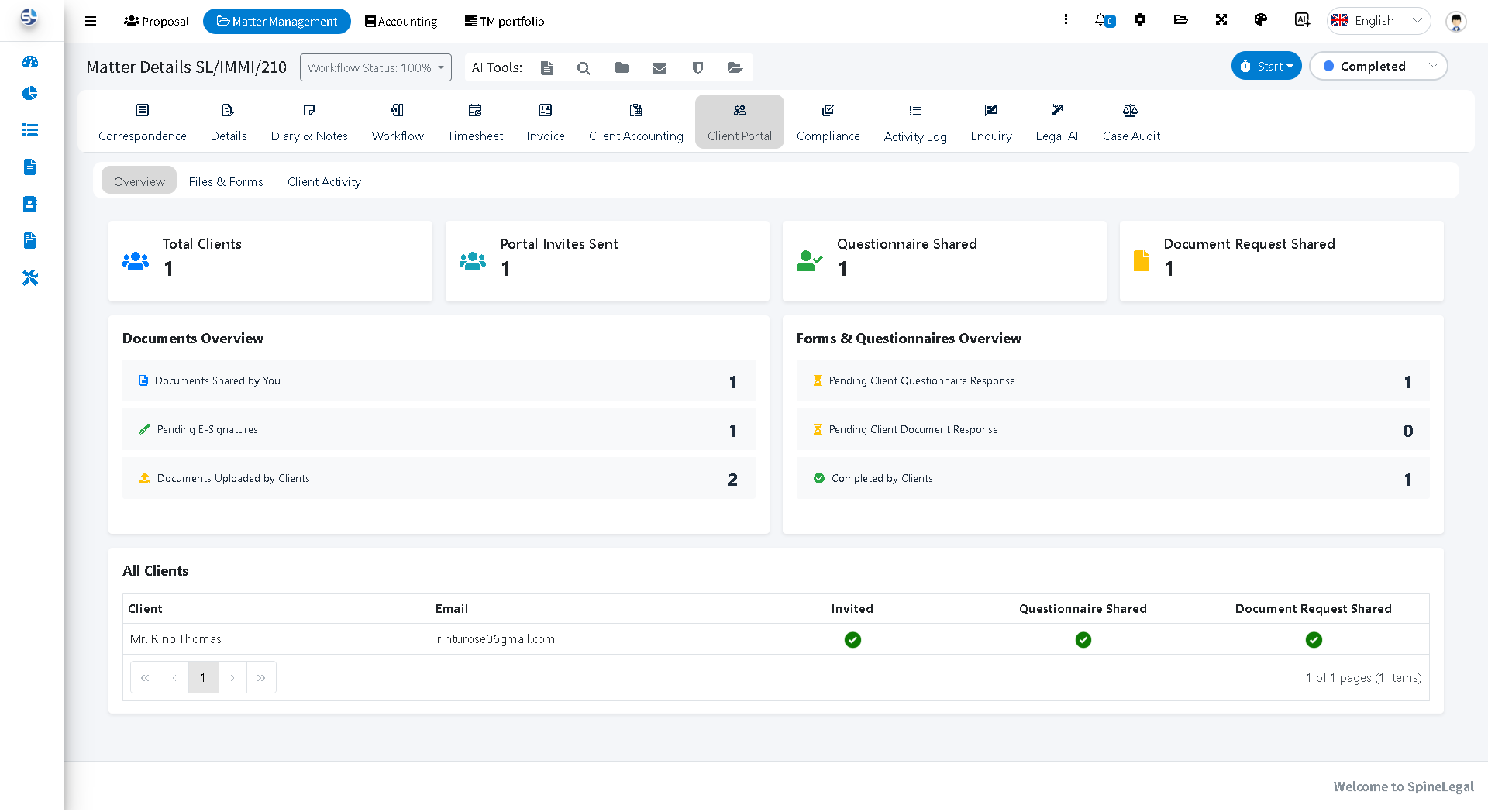Open the Proposal menu
Screen dimensions: 1488x812
[x=157, y=22]
